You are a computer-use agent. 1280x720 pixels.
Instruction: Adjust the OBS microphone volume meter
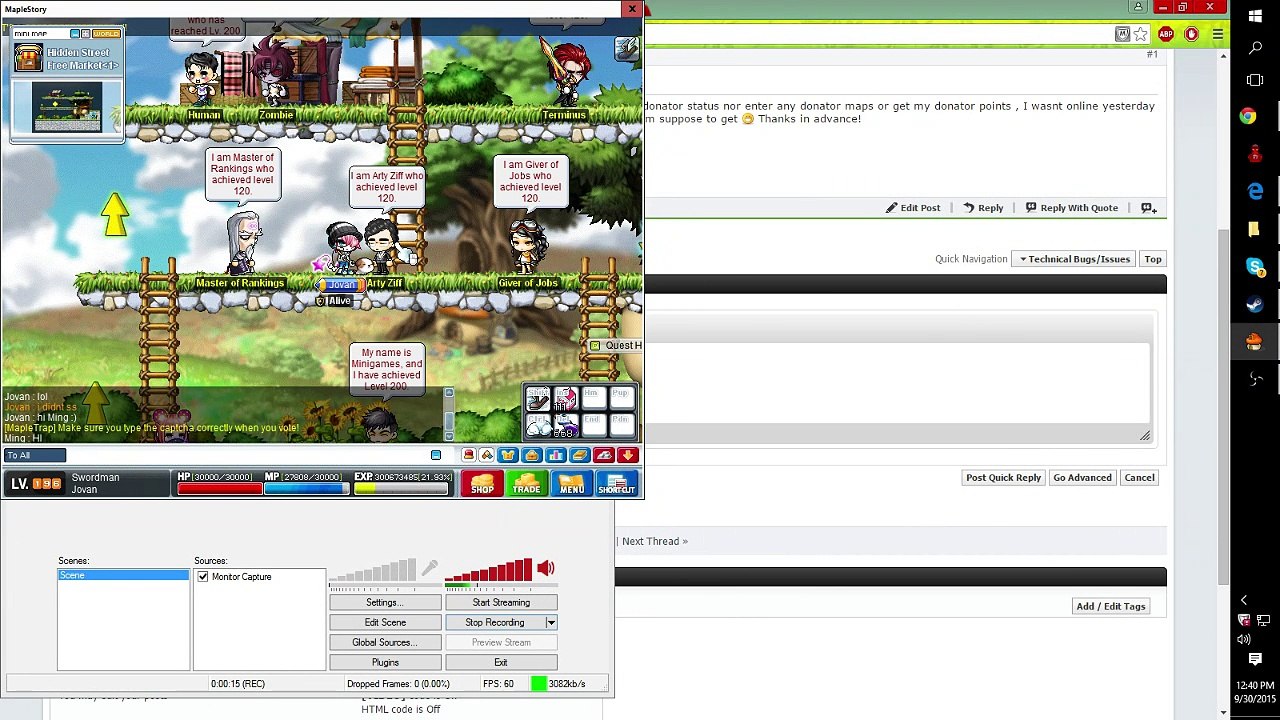coord(372,570)
